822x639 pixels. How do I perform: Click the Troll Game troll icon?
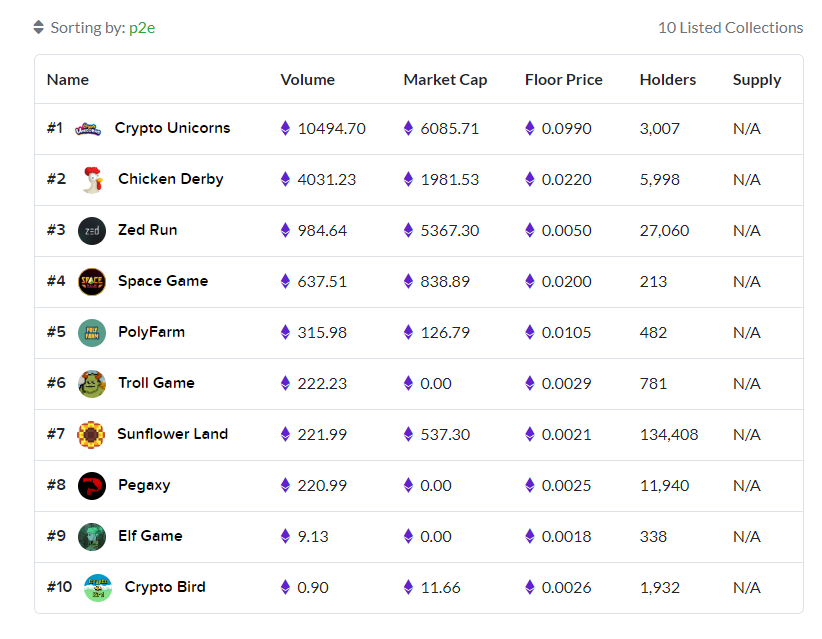coord(92,384)
